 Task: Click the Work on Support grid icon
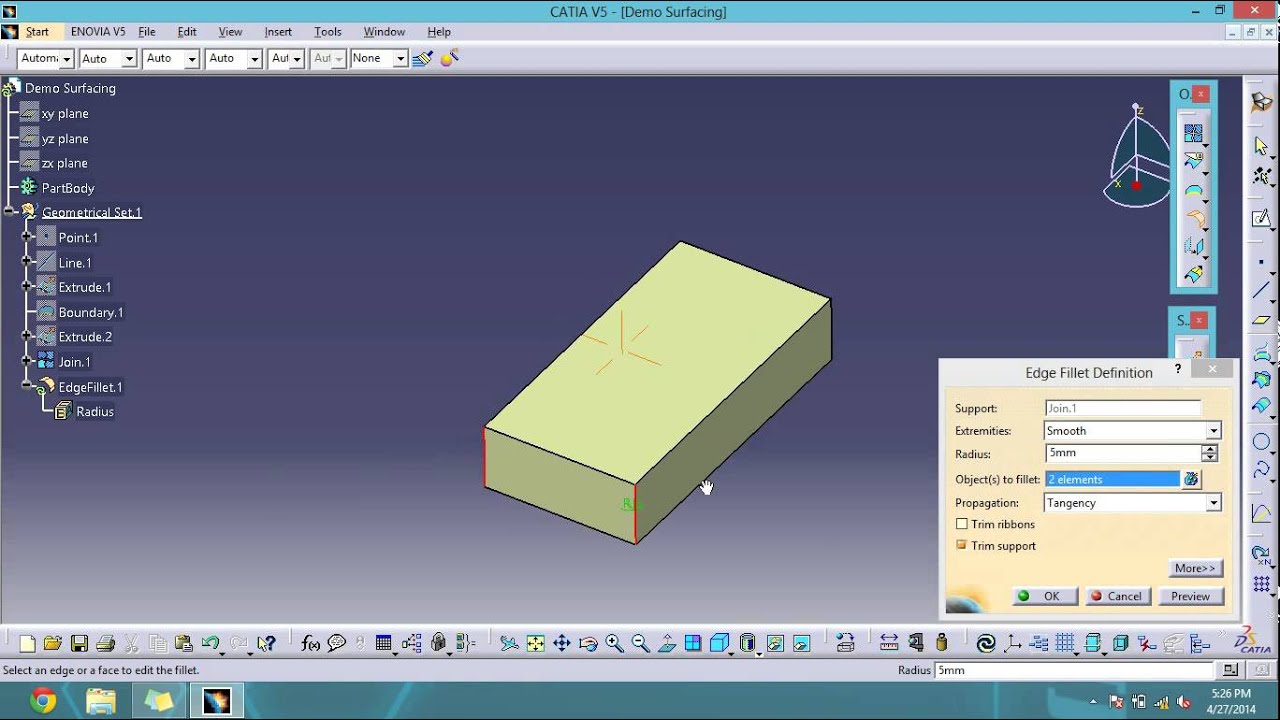pos(1065,643)
